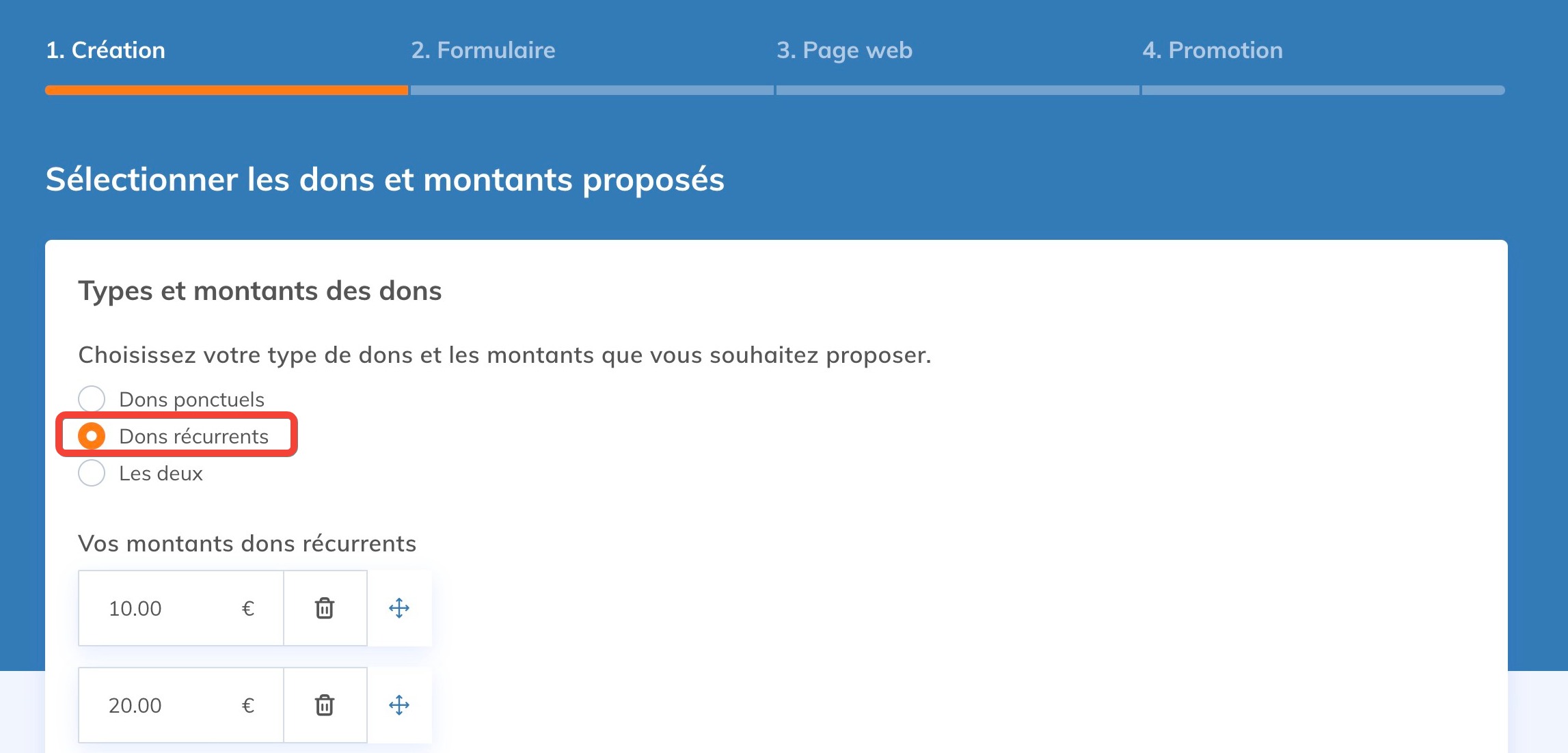
Task: Jump to 4. Promotion step
Action: point(1213,50)
